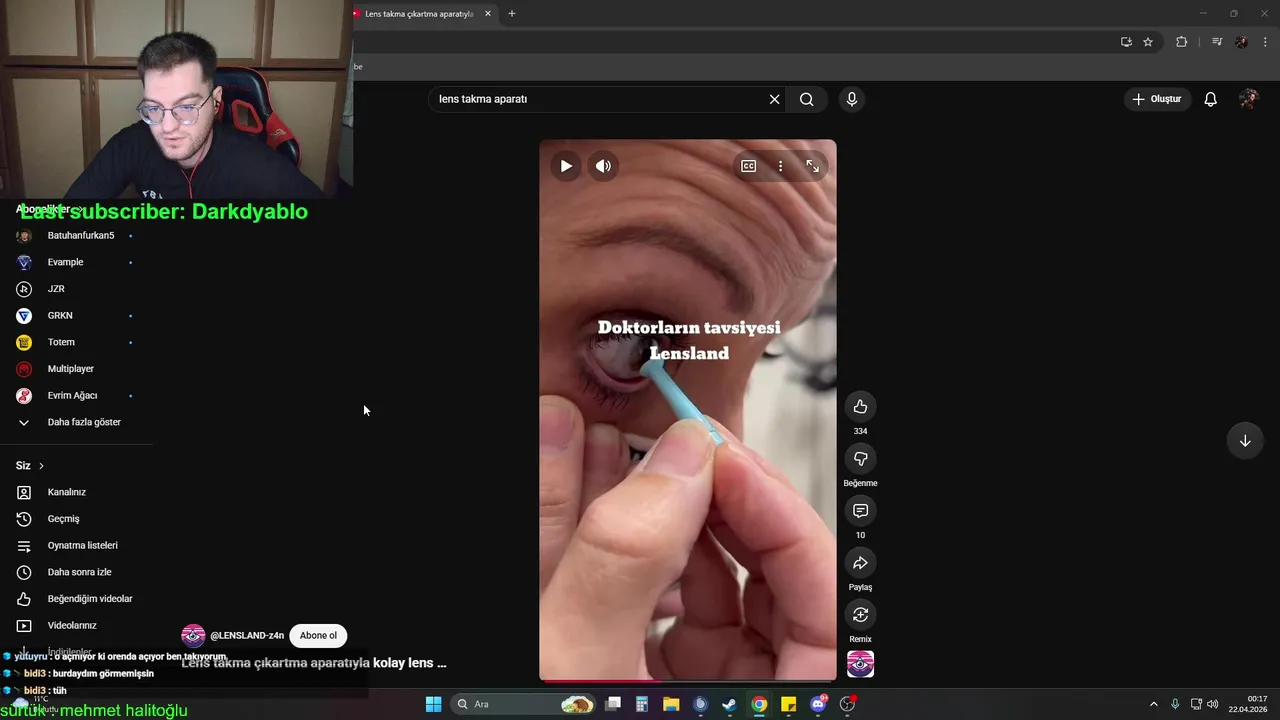1280x720 pixels.
Task: Open a new browser tab
Action: coord(512,14)
